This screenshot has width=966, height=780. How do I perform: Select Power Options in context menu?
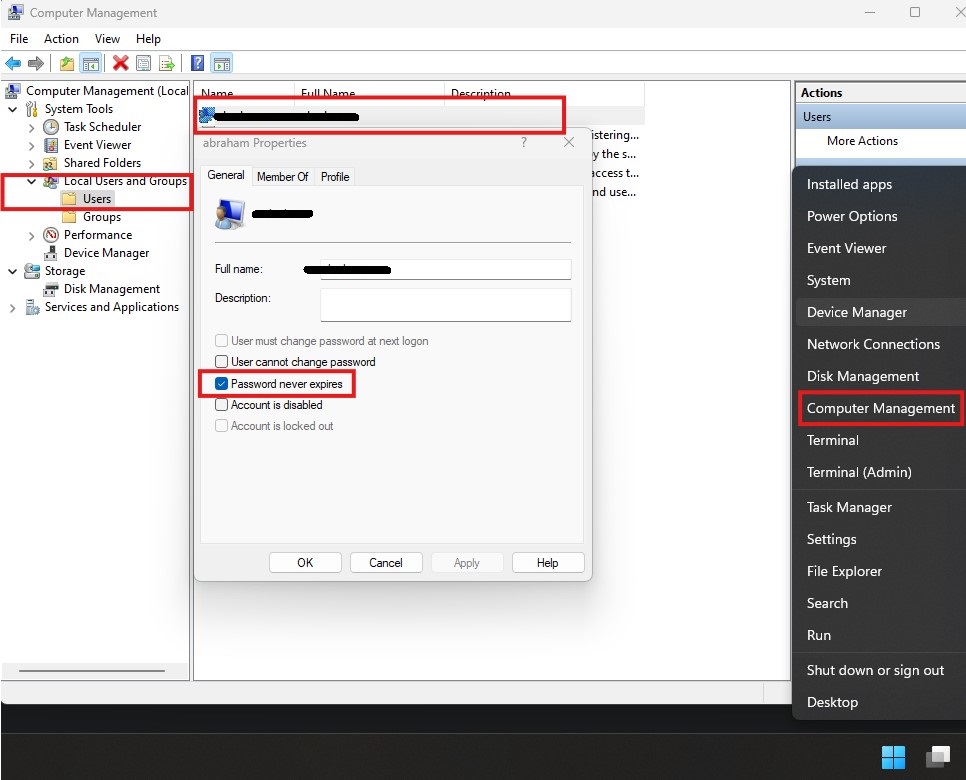851,216
